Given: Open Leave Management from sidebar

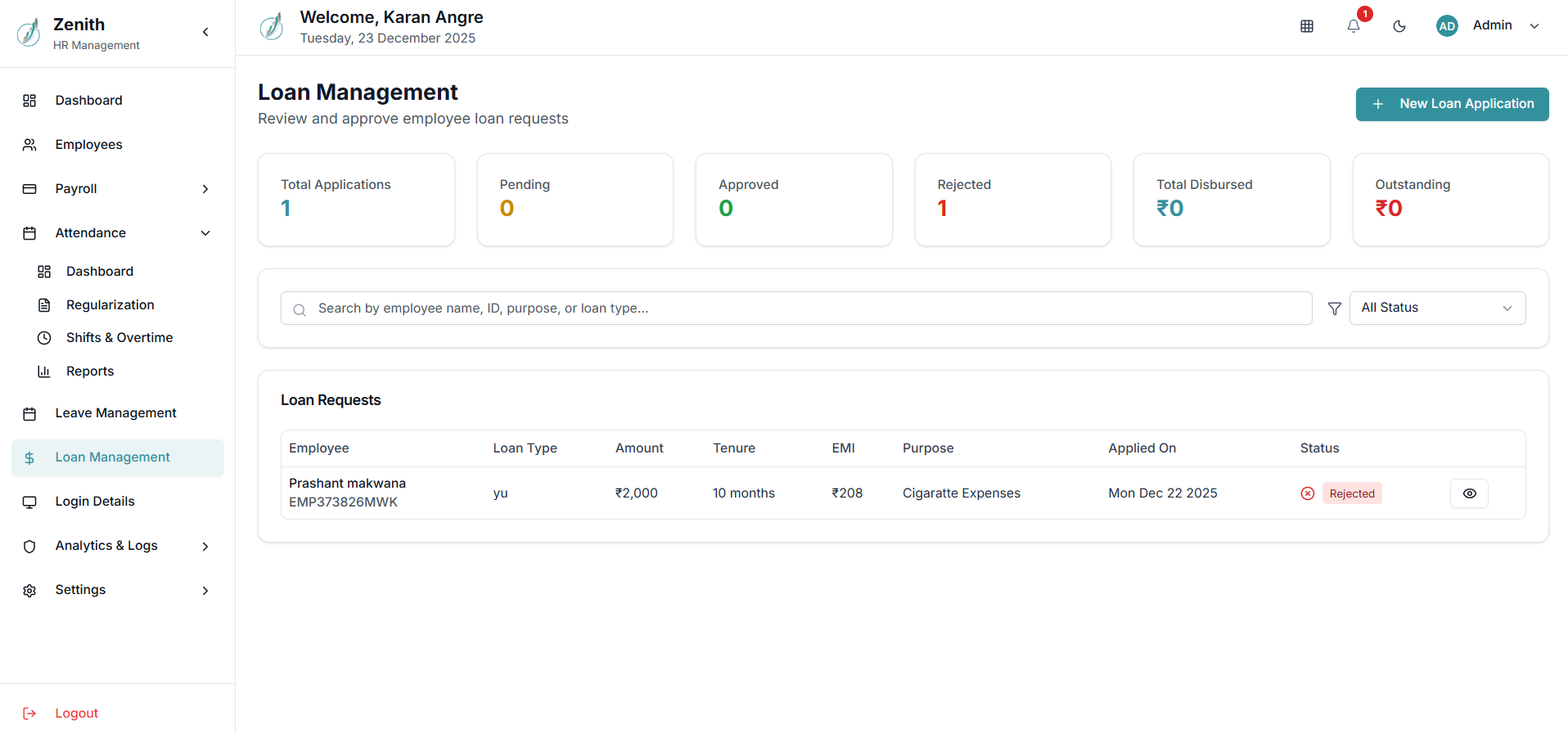Looking at the screenshot, I should click(x=115, y=413).
